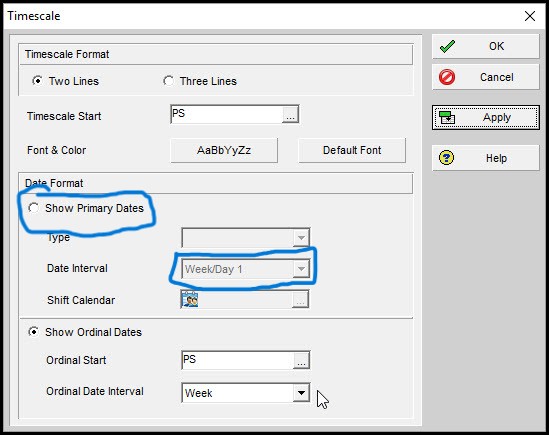This screenshot has width=549, height=435.
Task: Click the red Cancel prohibition icon
Action: pyautogui.click(x=447, y=77)
